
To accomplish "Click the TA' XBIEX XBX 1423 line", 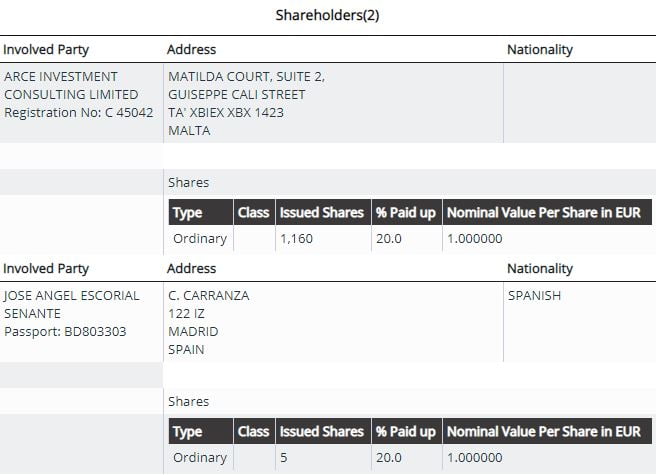I will 226,113.
